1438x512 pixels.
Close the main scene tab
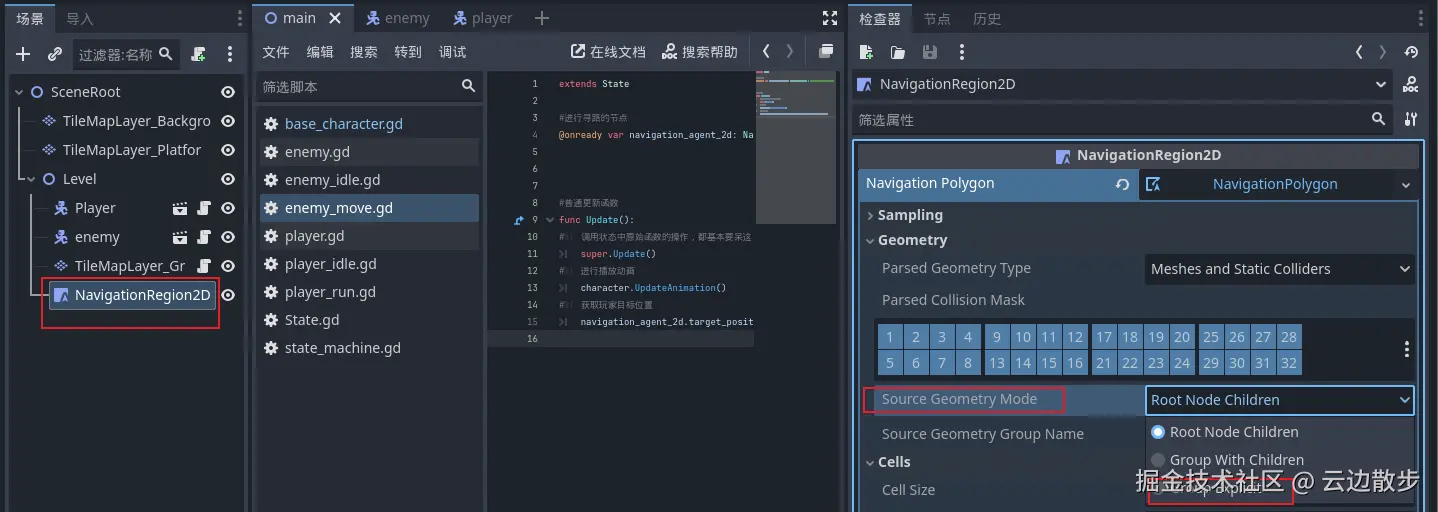point(335,18)
